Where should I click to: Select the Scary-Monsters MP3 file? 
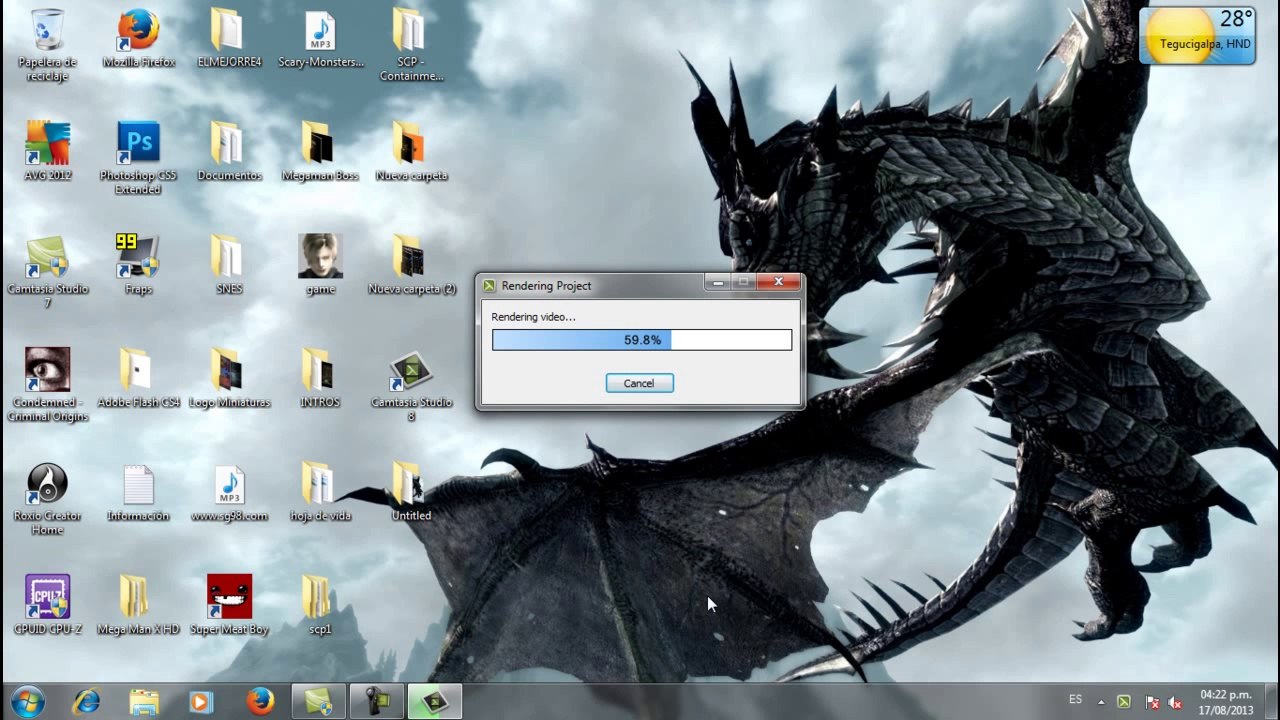pos(320,39)
